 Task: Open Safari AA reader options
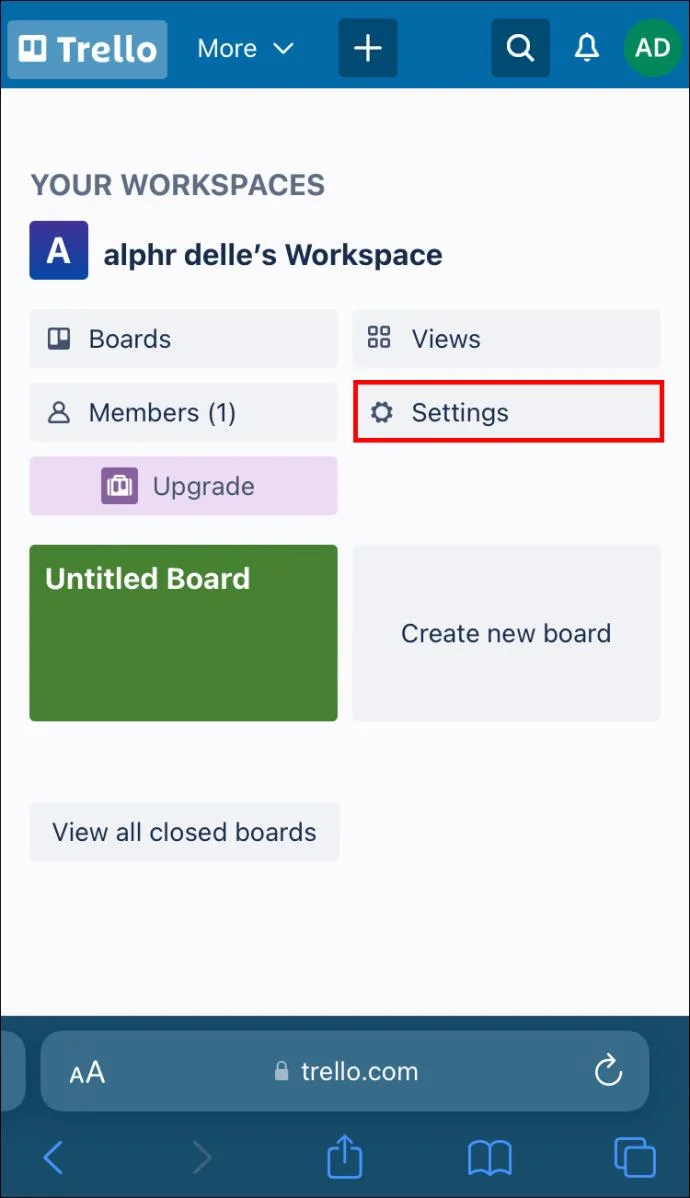(87, 1072)
